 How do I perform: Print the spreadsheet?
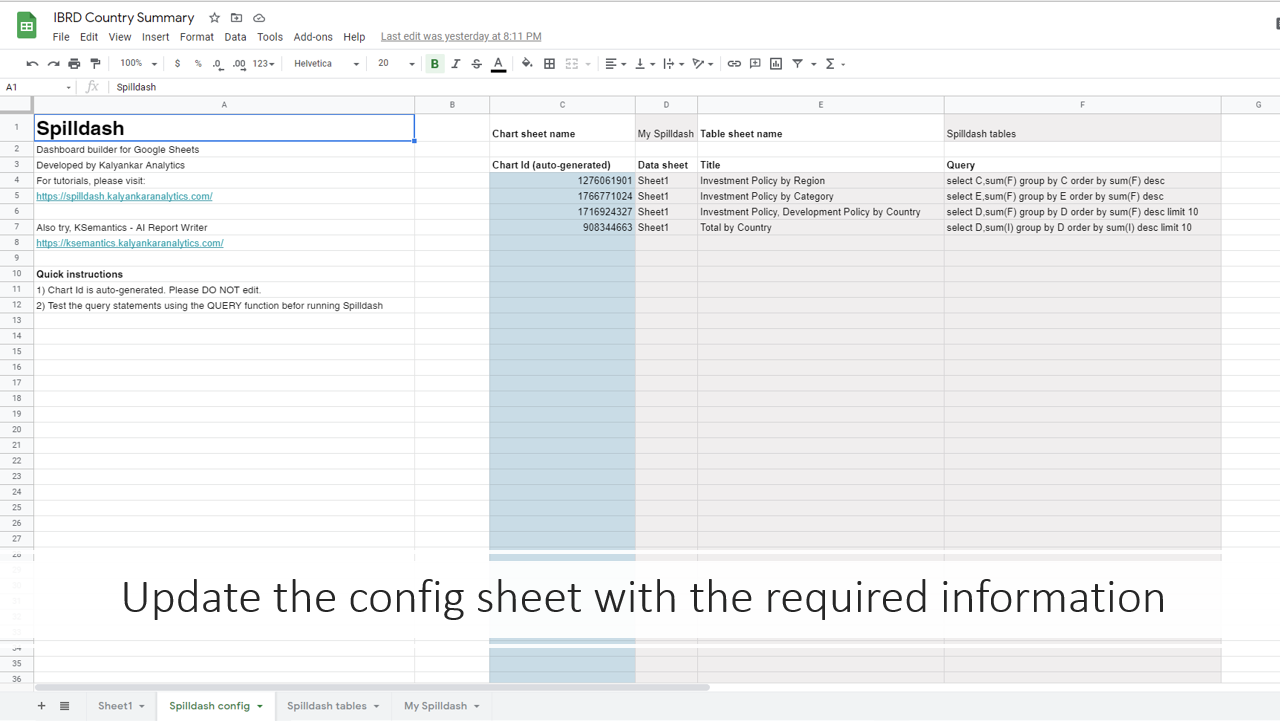(x=74, y=64)
